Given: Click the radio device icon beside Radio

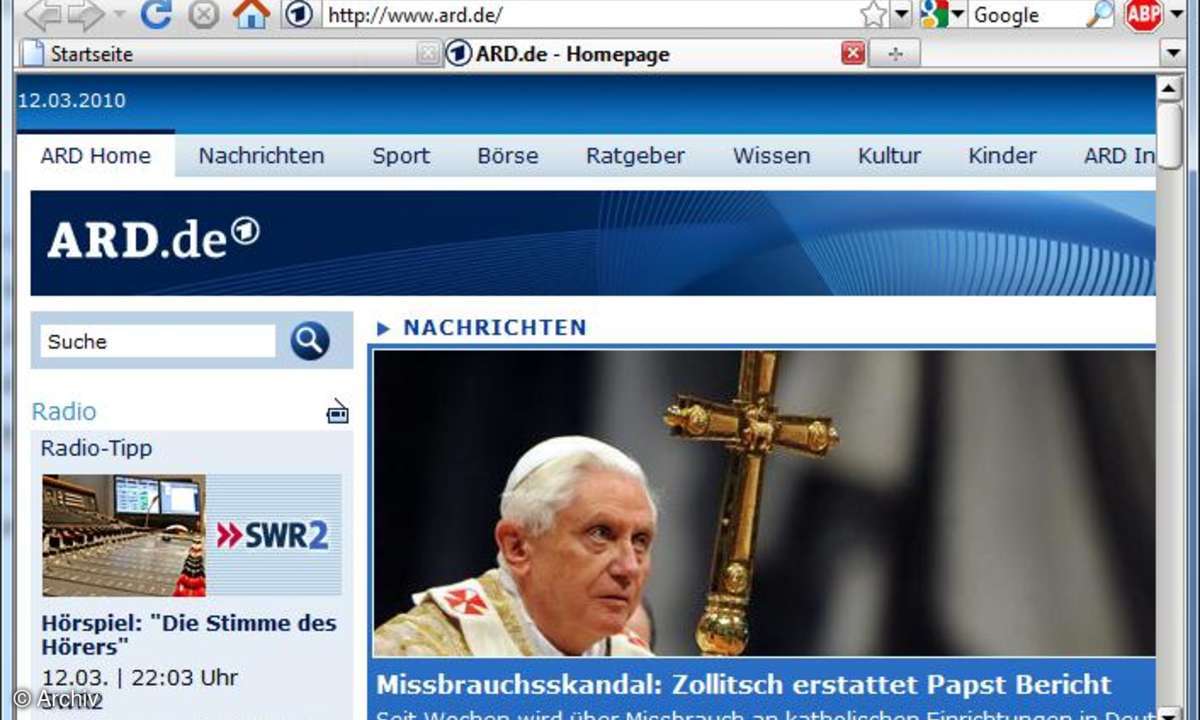Looking at the screenshot, I should pos(338,412).
